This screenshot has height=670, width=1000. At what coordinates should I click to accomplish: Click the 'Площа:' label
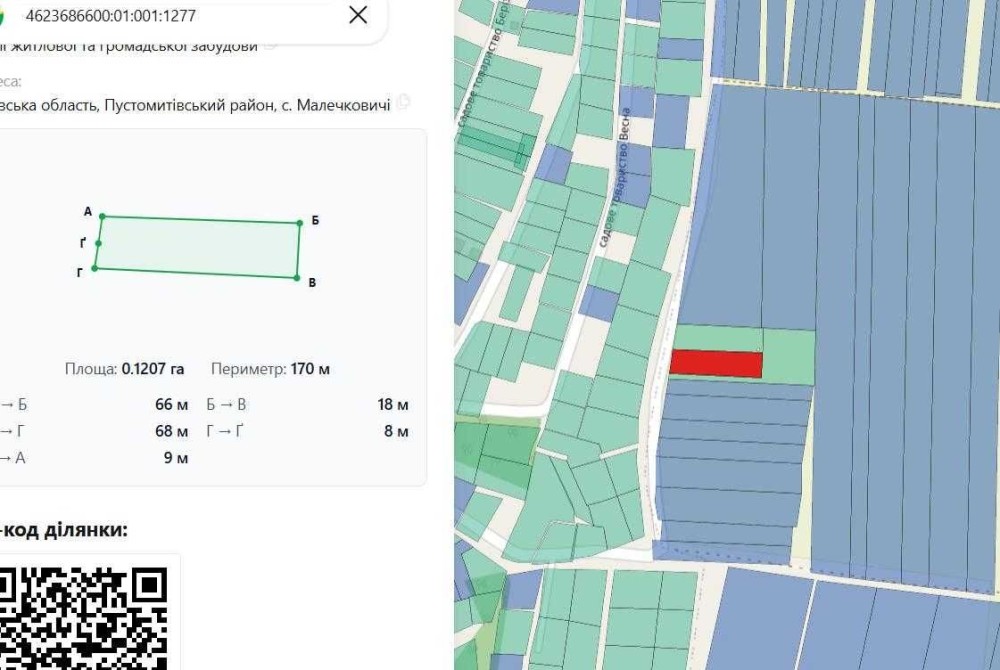(91, 369)
